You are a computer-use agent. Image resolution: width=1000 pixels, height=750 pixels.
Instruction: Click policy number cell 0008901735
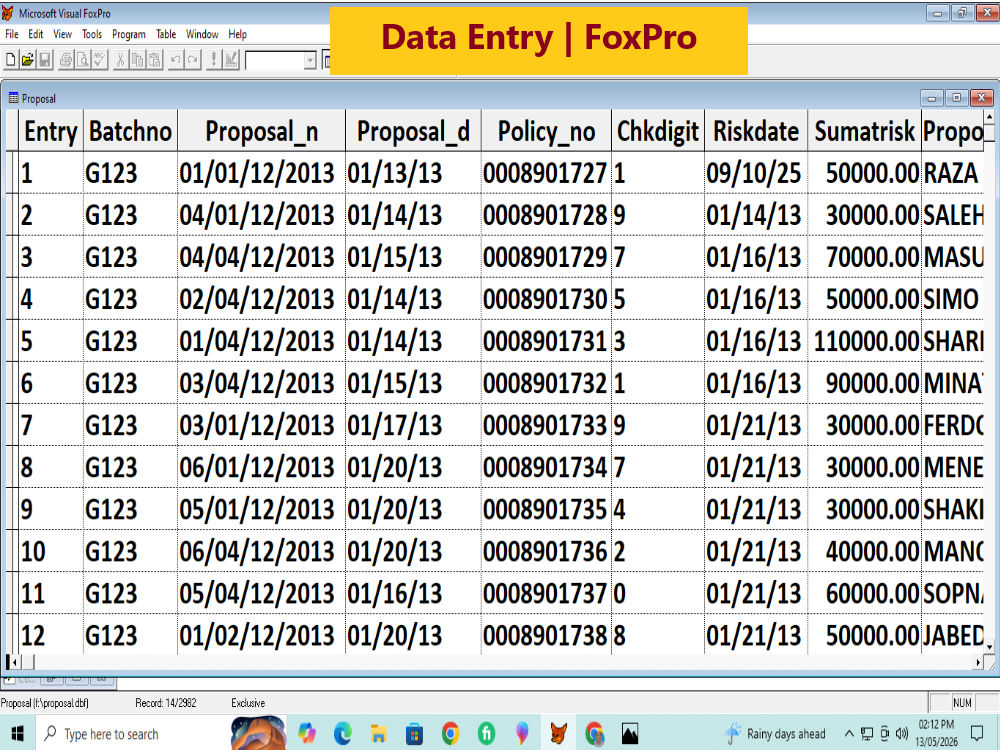545,509
